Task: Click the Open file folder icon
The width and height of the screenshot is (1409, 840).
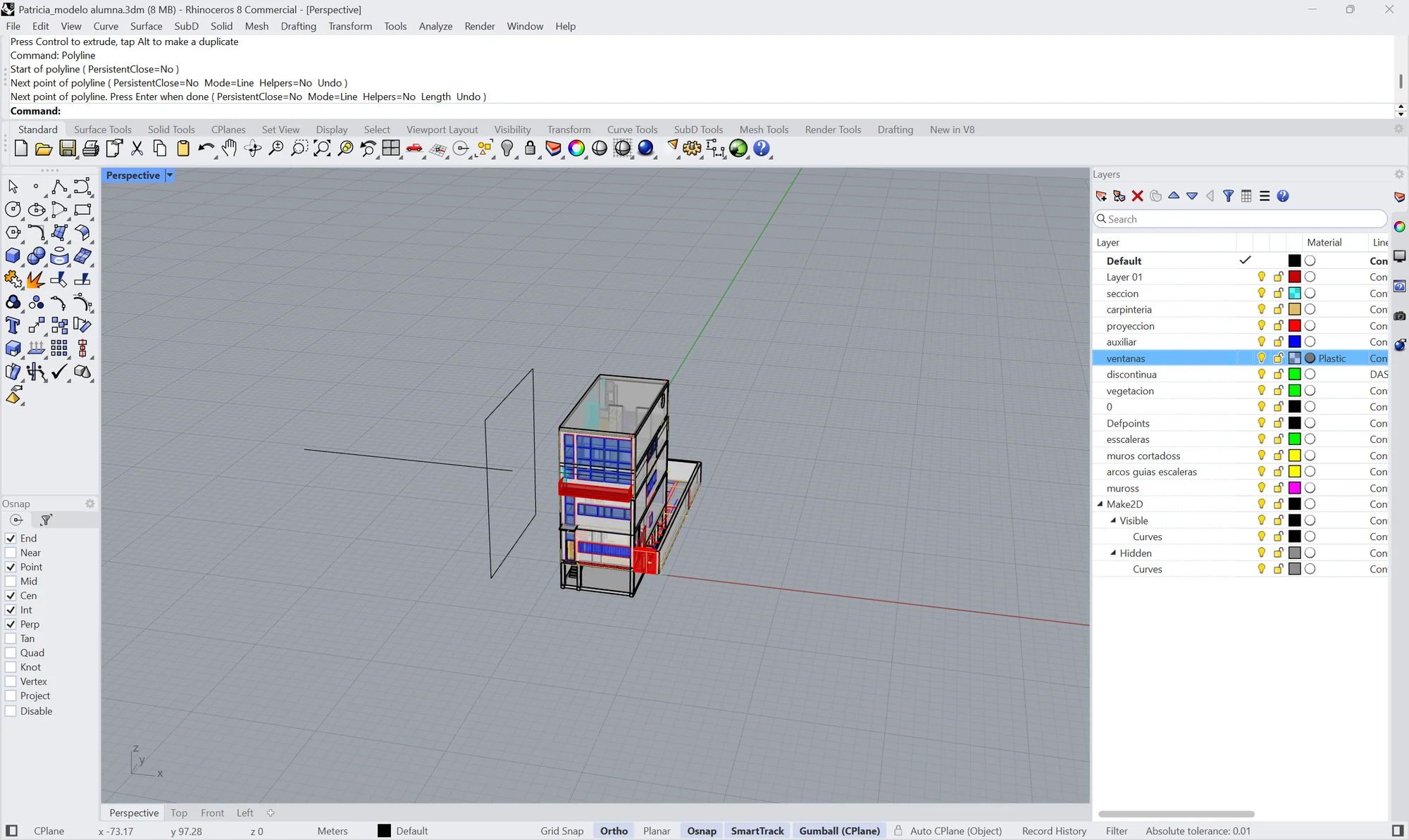Action: [44, 149]
